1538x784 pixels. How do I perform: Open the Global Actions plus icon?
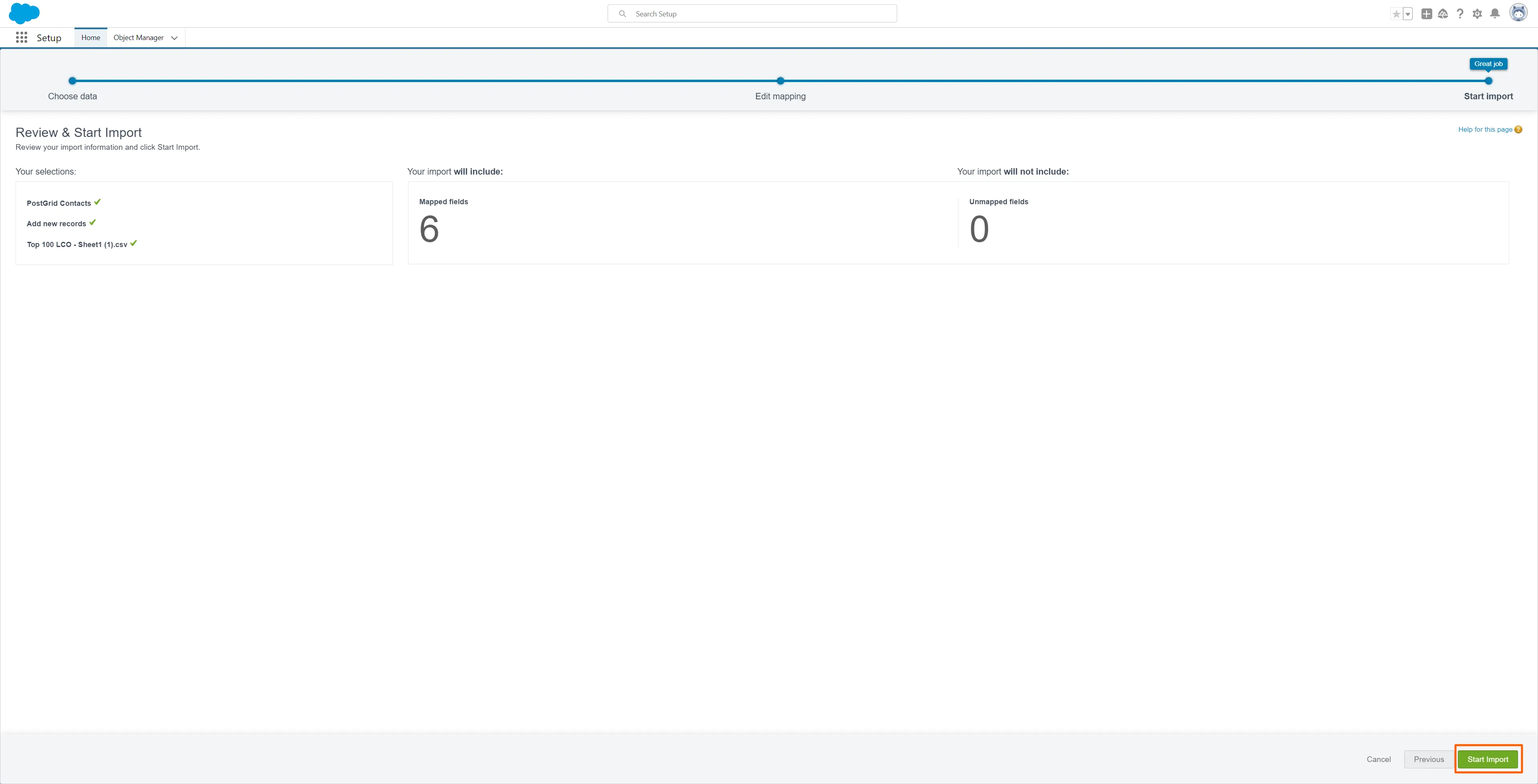(1426, 14)
